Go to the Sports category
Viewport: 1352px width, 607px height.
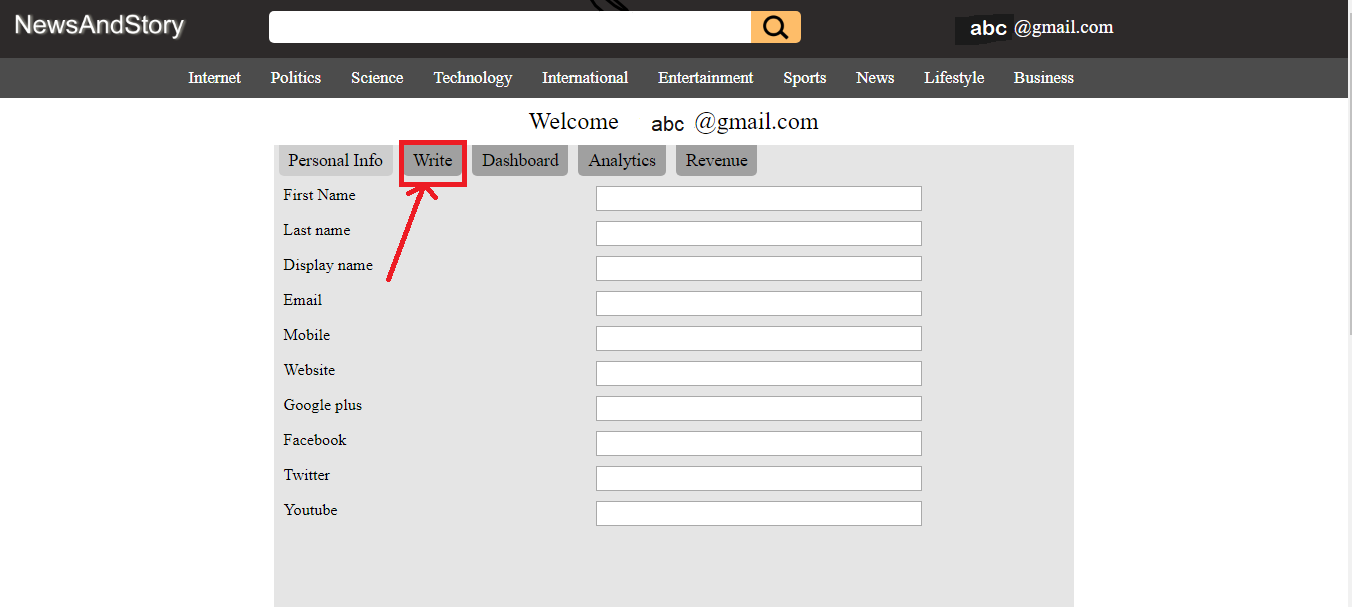click(x=805, y=78)
